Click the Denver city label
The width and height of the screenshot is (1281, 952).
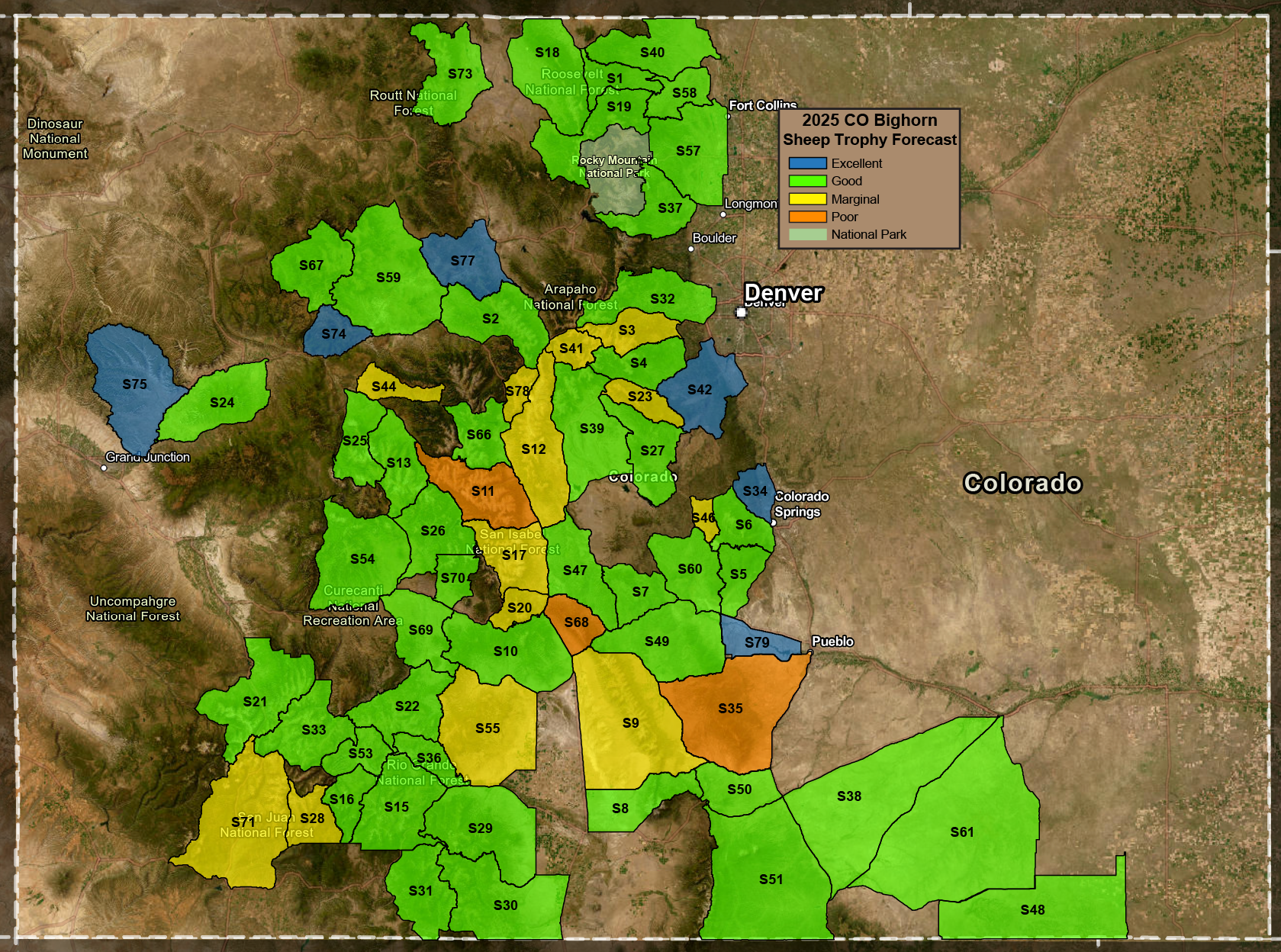(784, 293)
